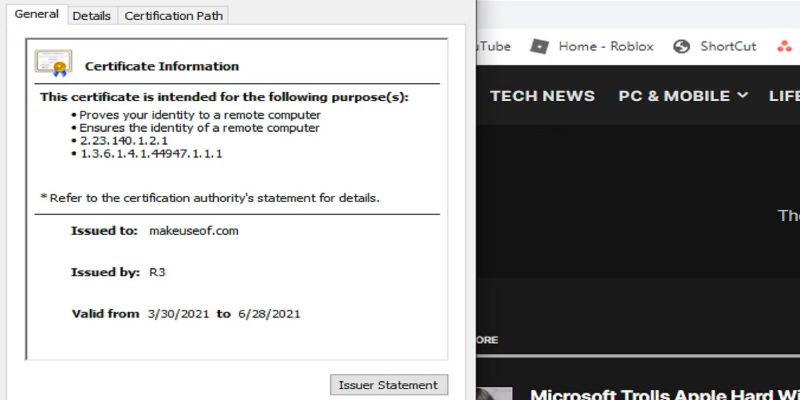This screenshot has width=800, height=400.
Task: Click the YouTube bookmark
Action: (492, 46)
